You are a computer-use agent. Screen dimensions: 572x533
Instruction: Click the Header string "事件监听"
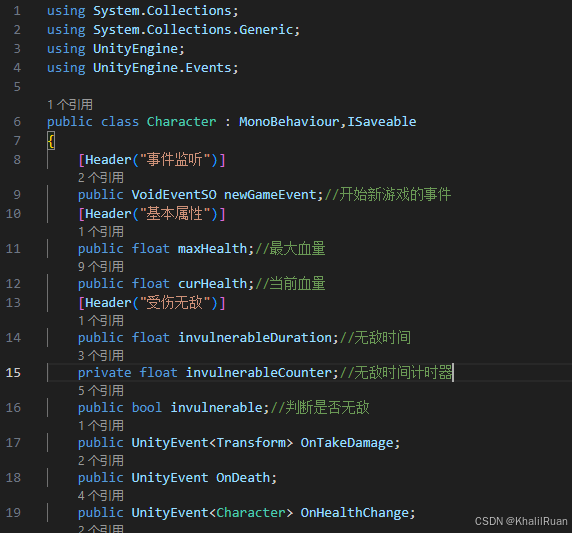click(174, 159)
